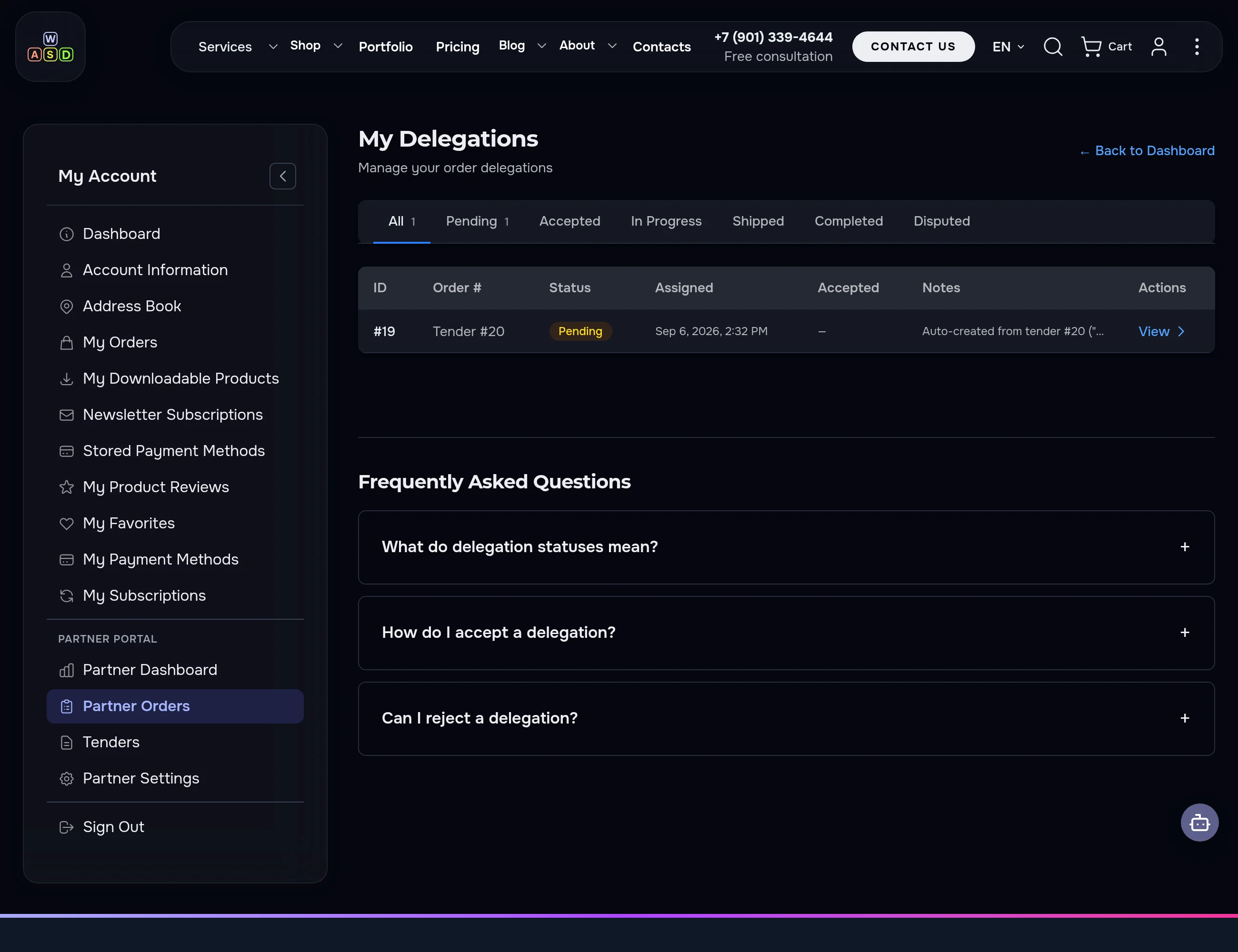Open Account Information page
The height and width of the screenshot is (952, 1238).
[x=175, y=270]
